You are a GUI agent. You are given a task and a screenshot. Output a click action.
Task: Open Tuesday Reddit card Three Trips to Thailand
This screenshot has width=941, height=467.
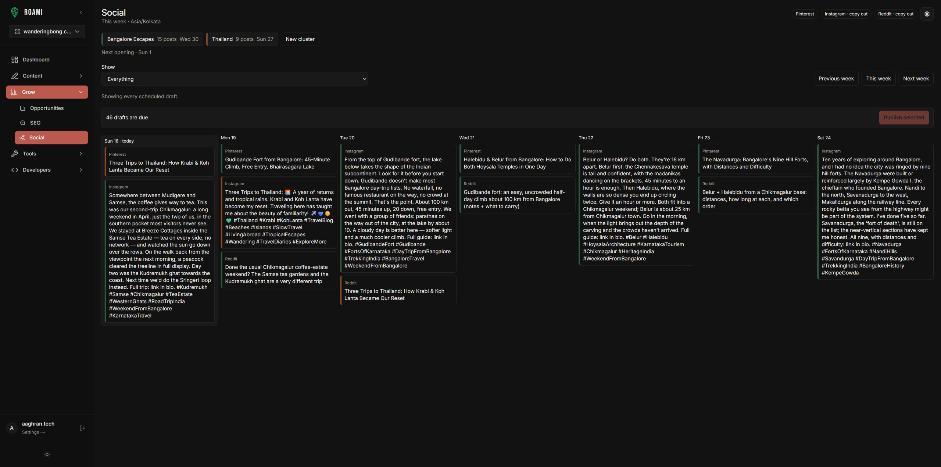(398, 290)
